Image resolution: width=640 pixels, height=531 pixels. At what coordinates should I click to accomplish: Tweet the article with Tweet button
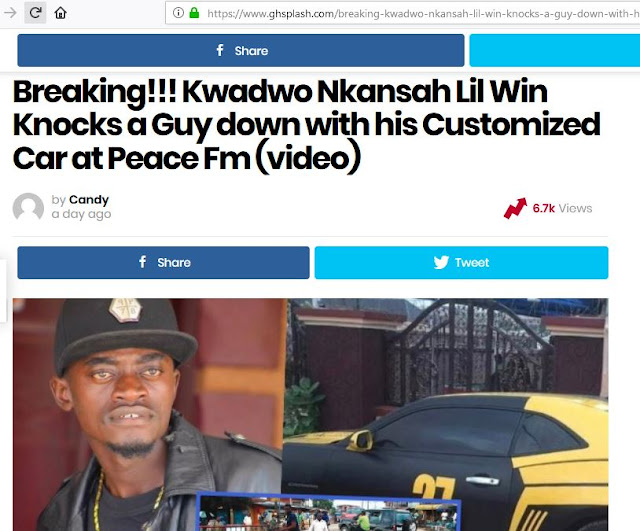(x=461, y=262)
